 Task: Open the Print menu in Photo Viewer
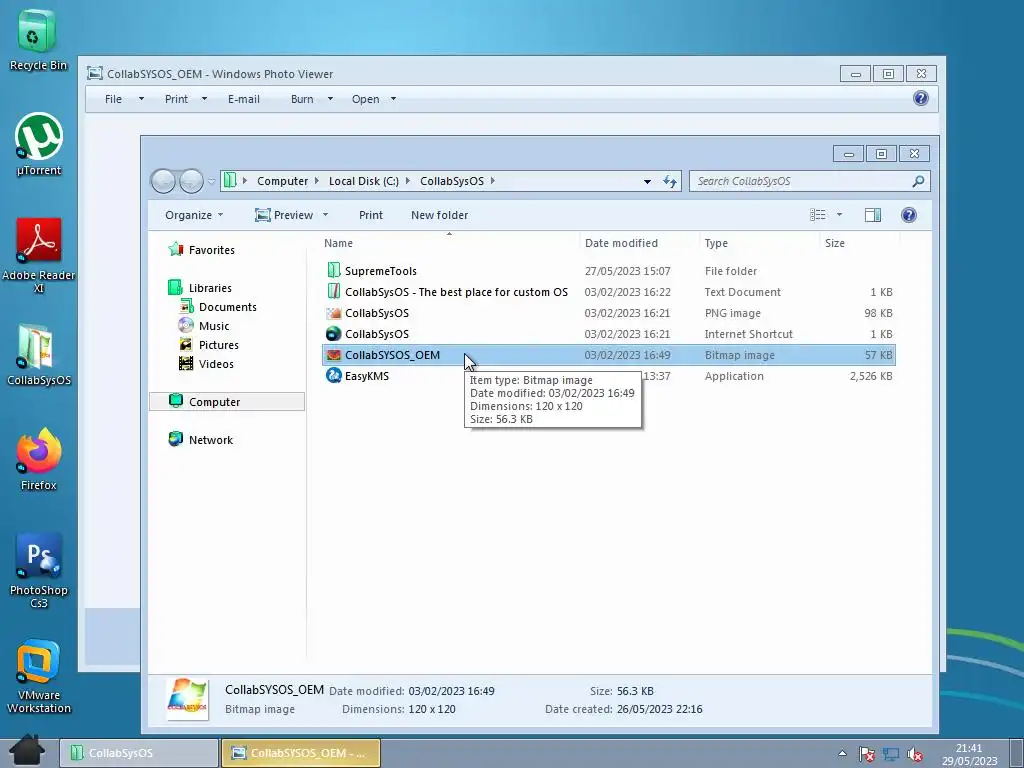[x=185, y=99]
